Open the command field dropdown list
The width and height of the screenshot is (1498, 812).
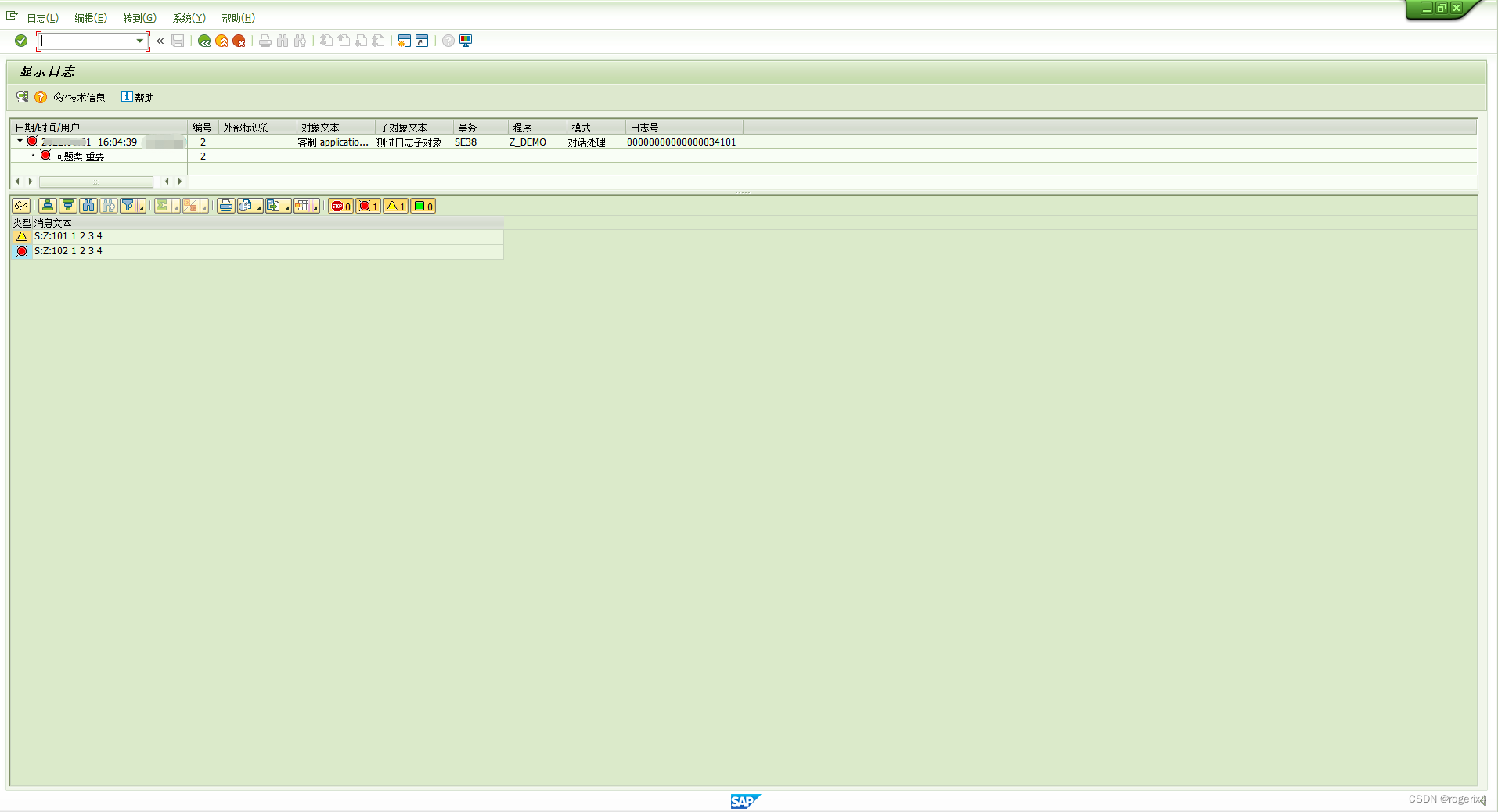tap(139, 41)
